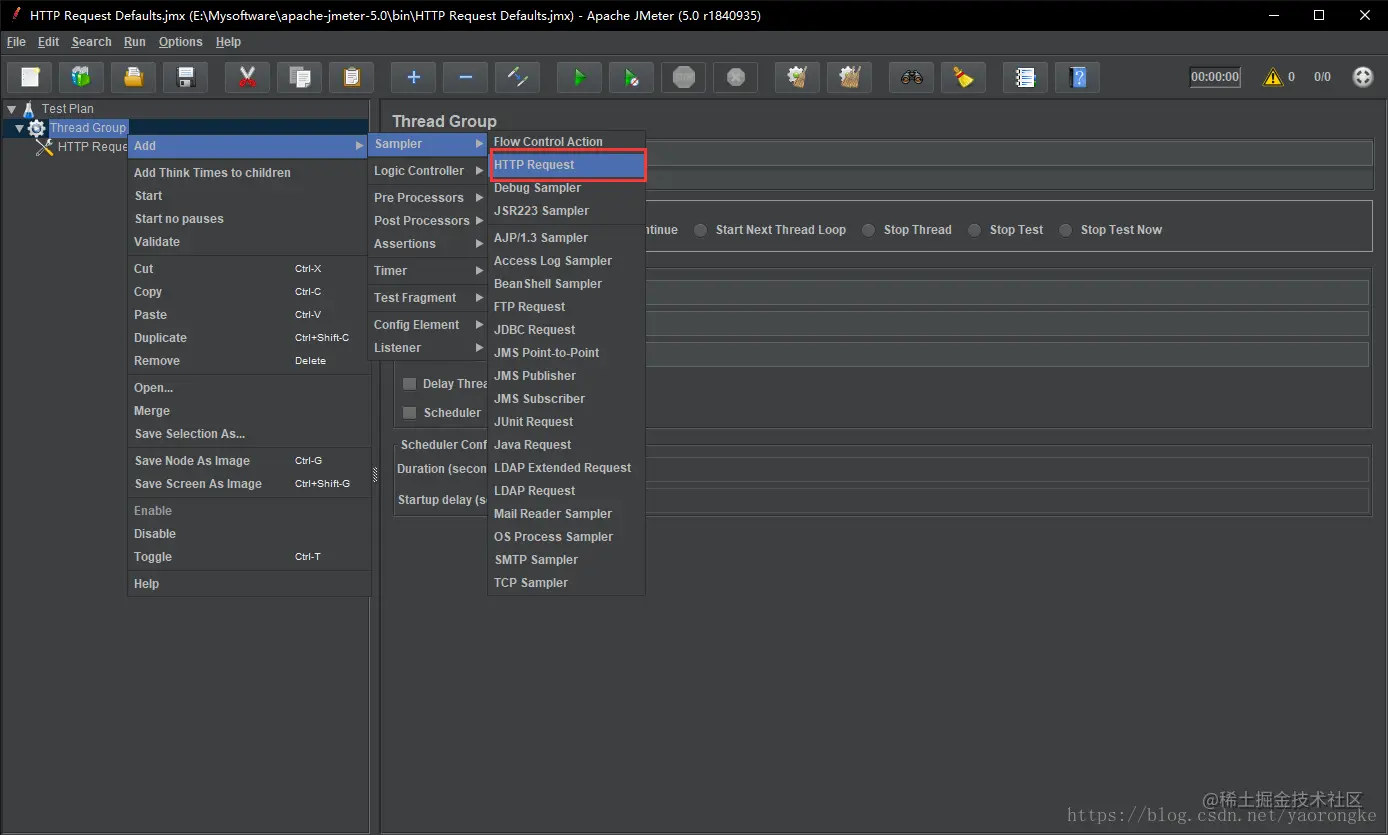Click the Clear broom toolbar icon
The width and height of the screenshot is (1388, 835).
point(797,77)
